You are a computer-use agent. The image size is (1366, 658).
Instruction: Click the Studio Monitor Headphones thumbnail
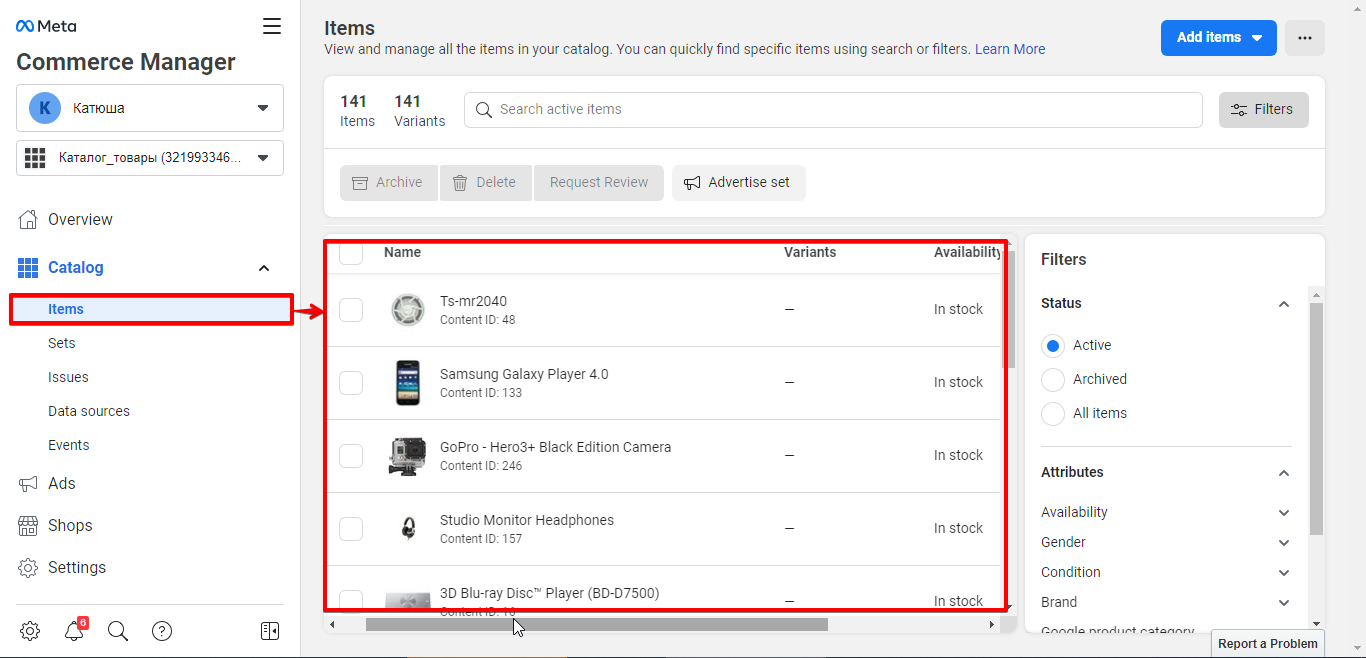408,528
